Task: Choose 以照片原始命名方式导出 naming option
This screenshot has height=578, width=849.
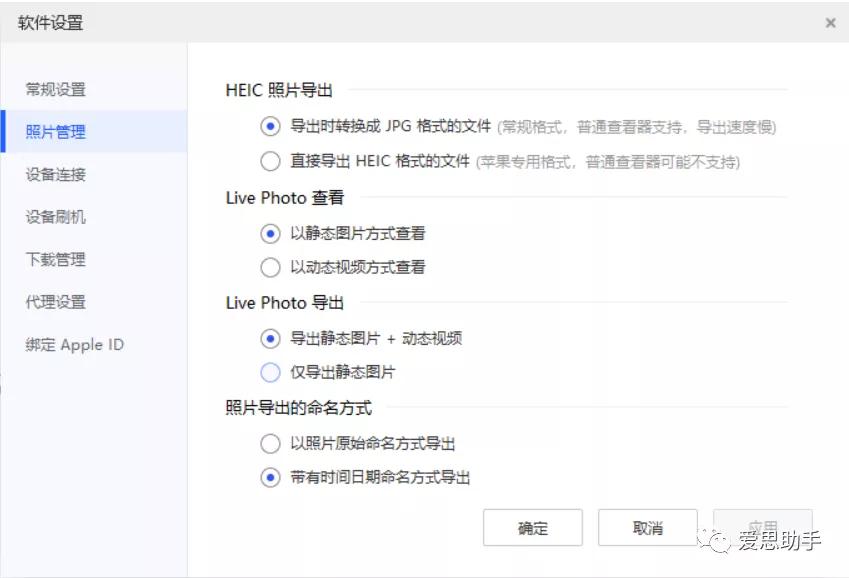Action: click(x=269, y=444)
